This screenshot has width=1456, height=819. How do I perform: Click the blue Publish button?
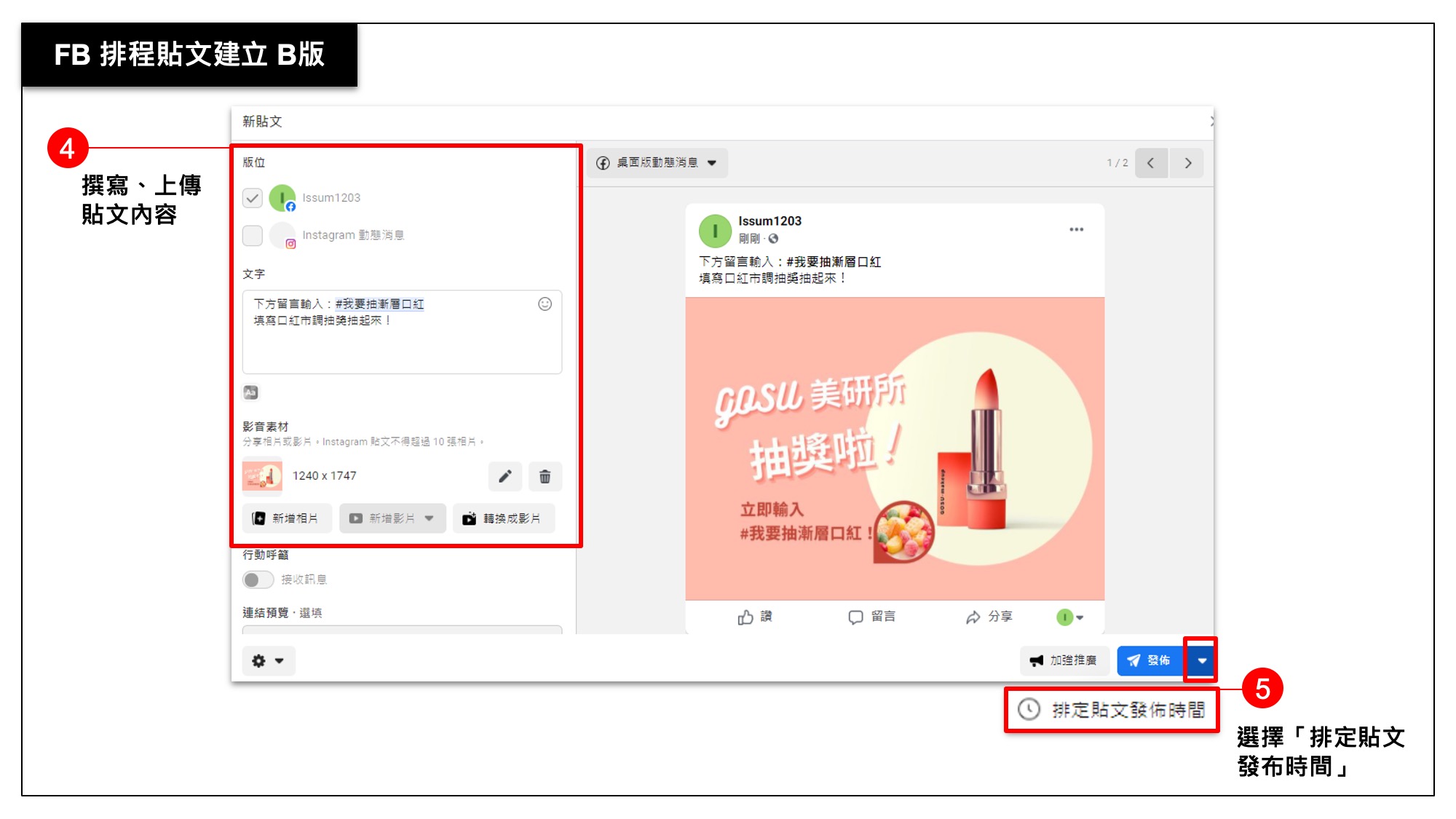point(1149,660)
